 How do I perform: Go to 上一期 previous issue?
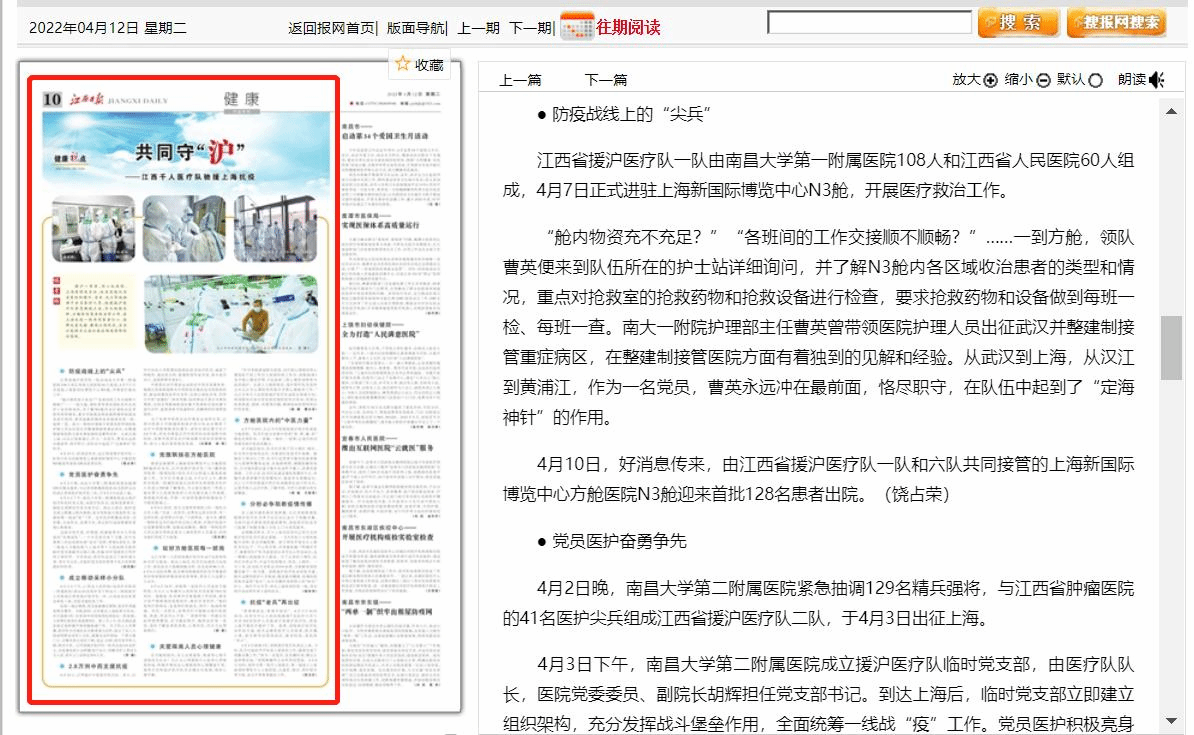pyautogui.click(x=478, y=27)
